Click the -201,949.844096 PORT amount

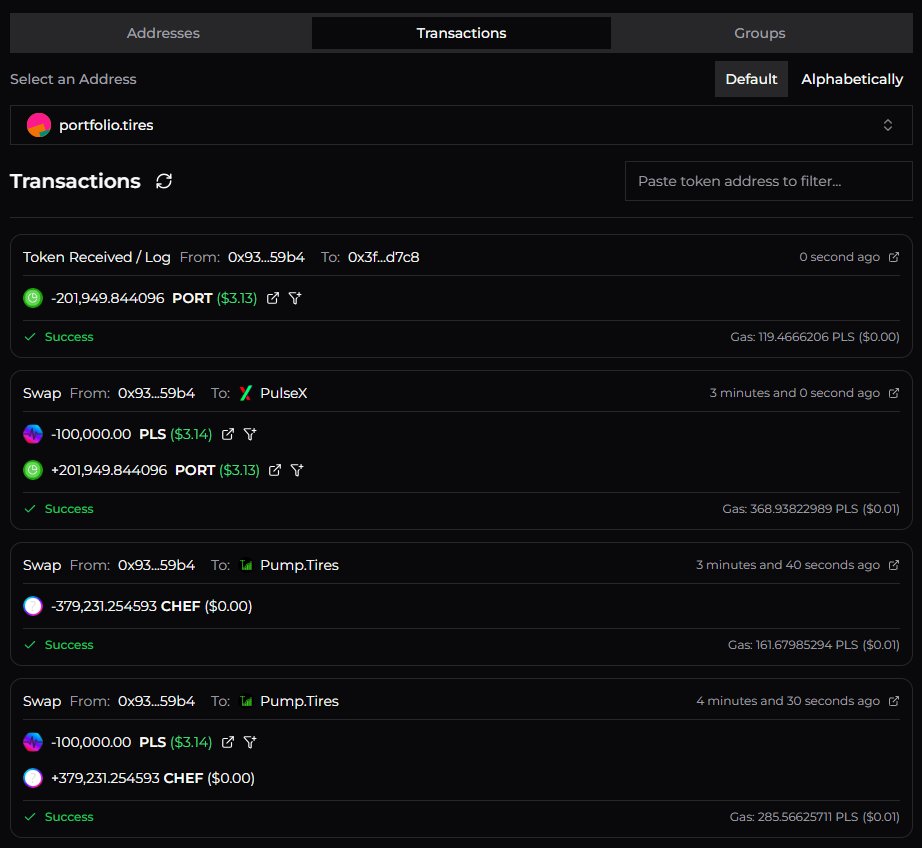(x=108, y=298)
